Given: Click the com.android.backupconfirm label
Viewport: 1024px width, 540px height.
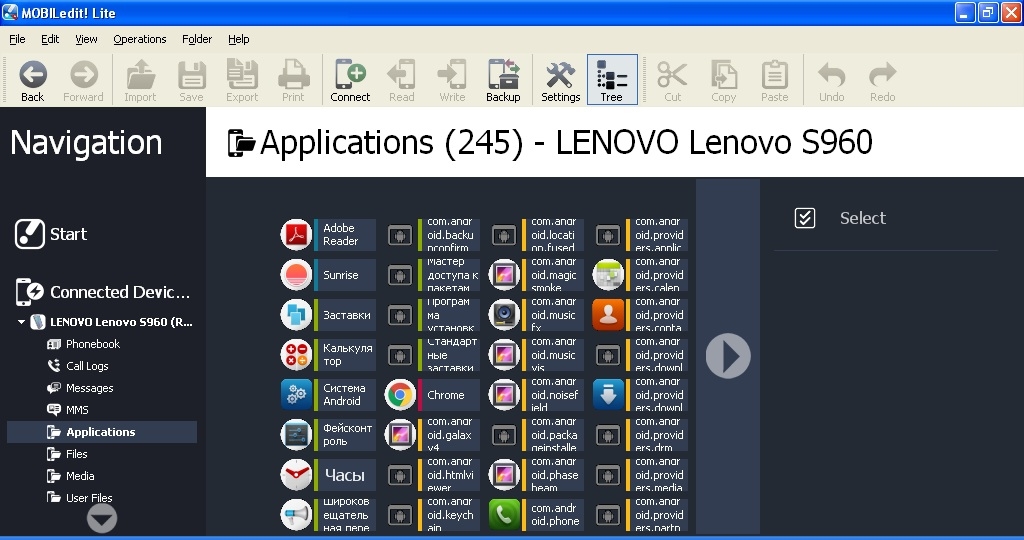Looking at the screenshot, I should point(451,234).
